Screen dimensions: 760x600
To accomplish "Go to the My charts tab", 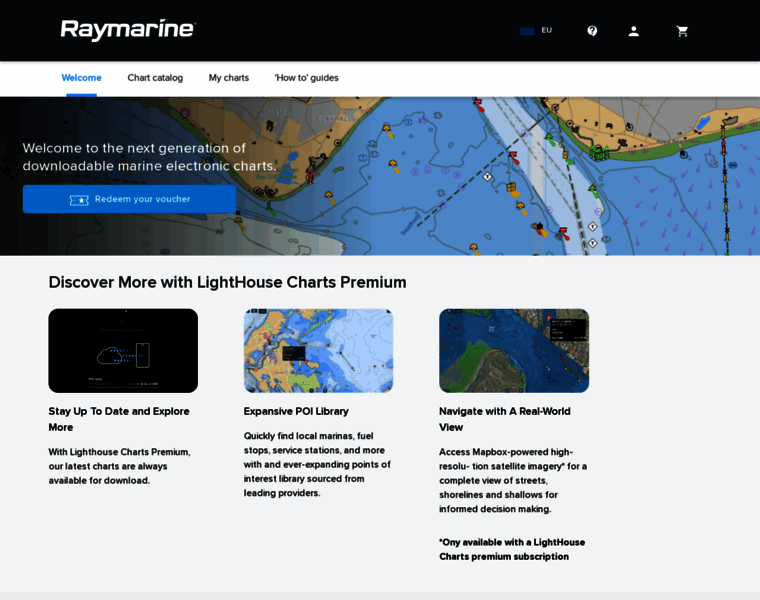I will click(x=229, y=78).
